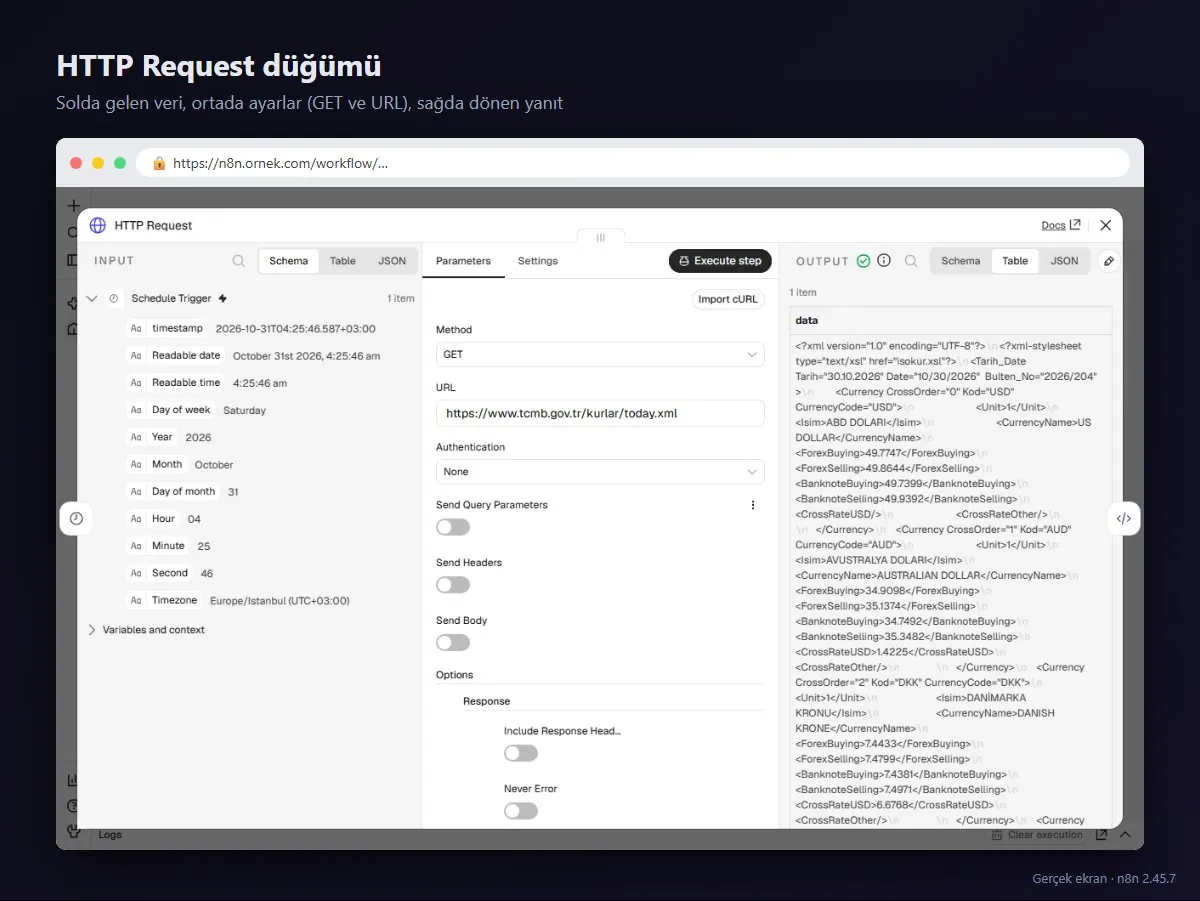
Task: Click the Hour field type icon
Action: 136,518
